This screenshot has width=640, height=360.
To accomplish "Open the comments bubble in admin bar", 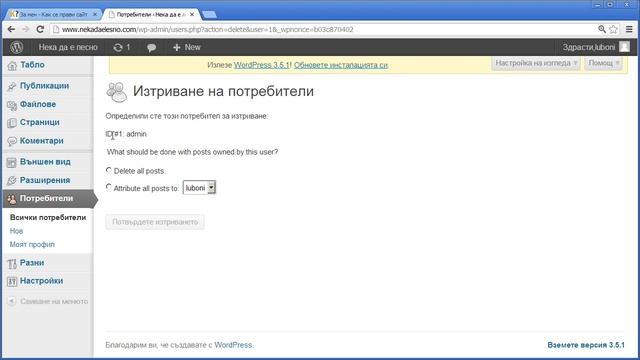I will pos(151,48).
